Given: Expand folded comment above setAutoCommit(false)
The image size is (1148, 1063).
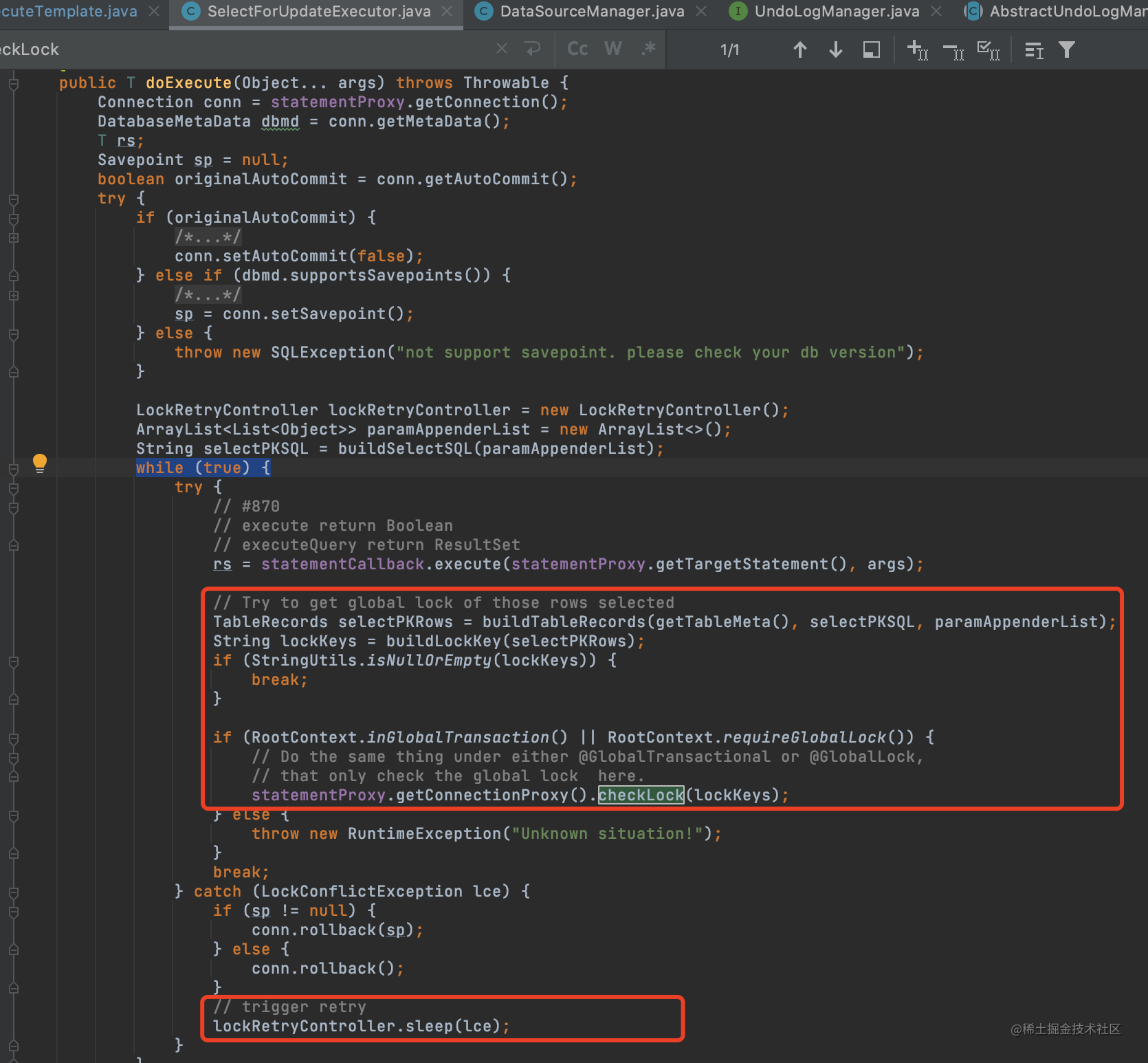Looking at the screenshot, I should click(13, 238).
